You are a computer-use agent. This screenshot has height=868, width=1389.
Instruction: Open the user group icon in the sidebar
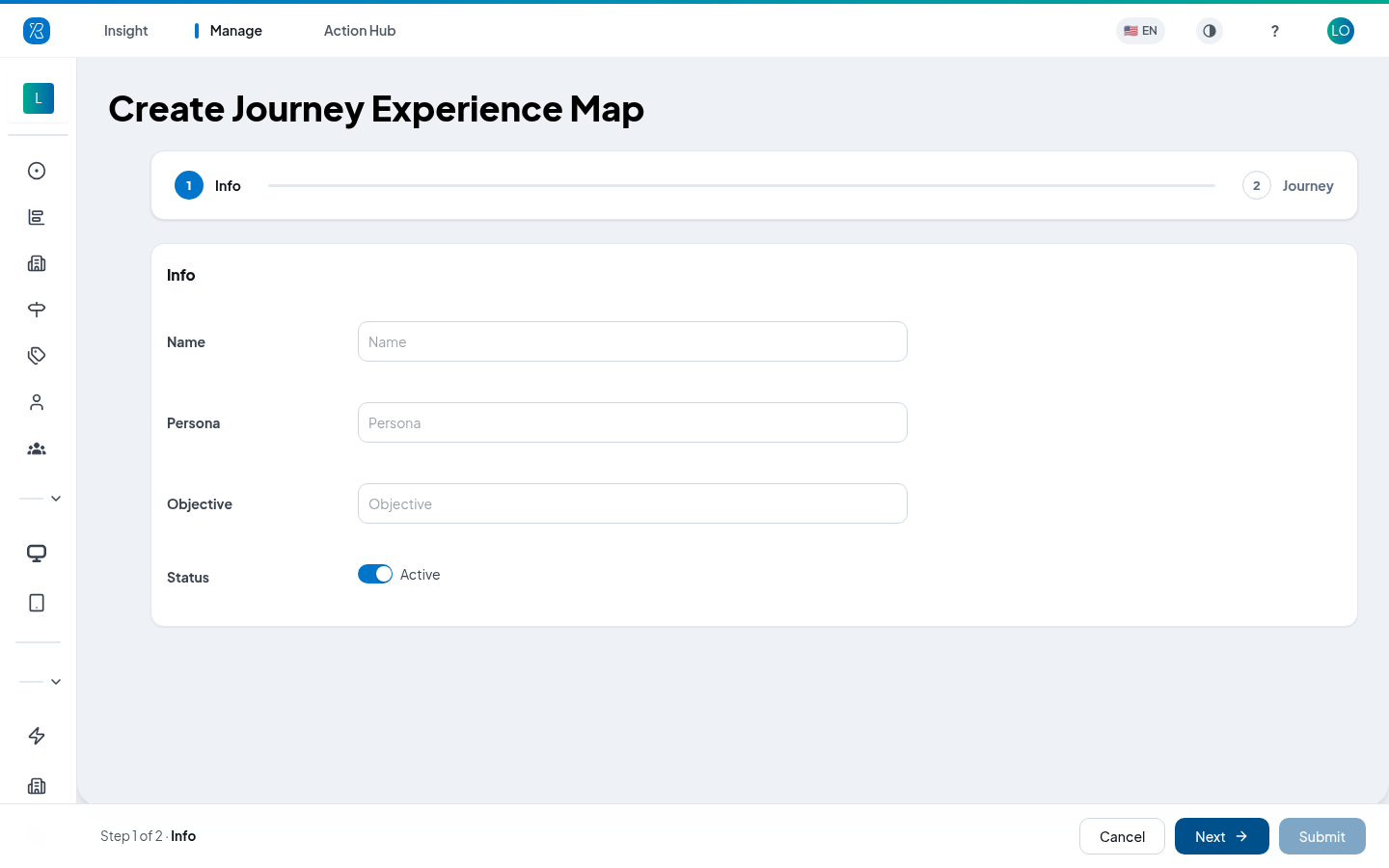(x=37, y=448)
